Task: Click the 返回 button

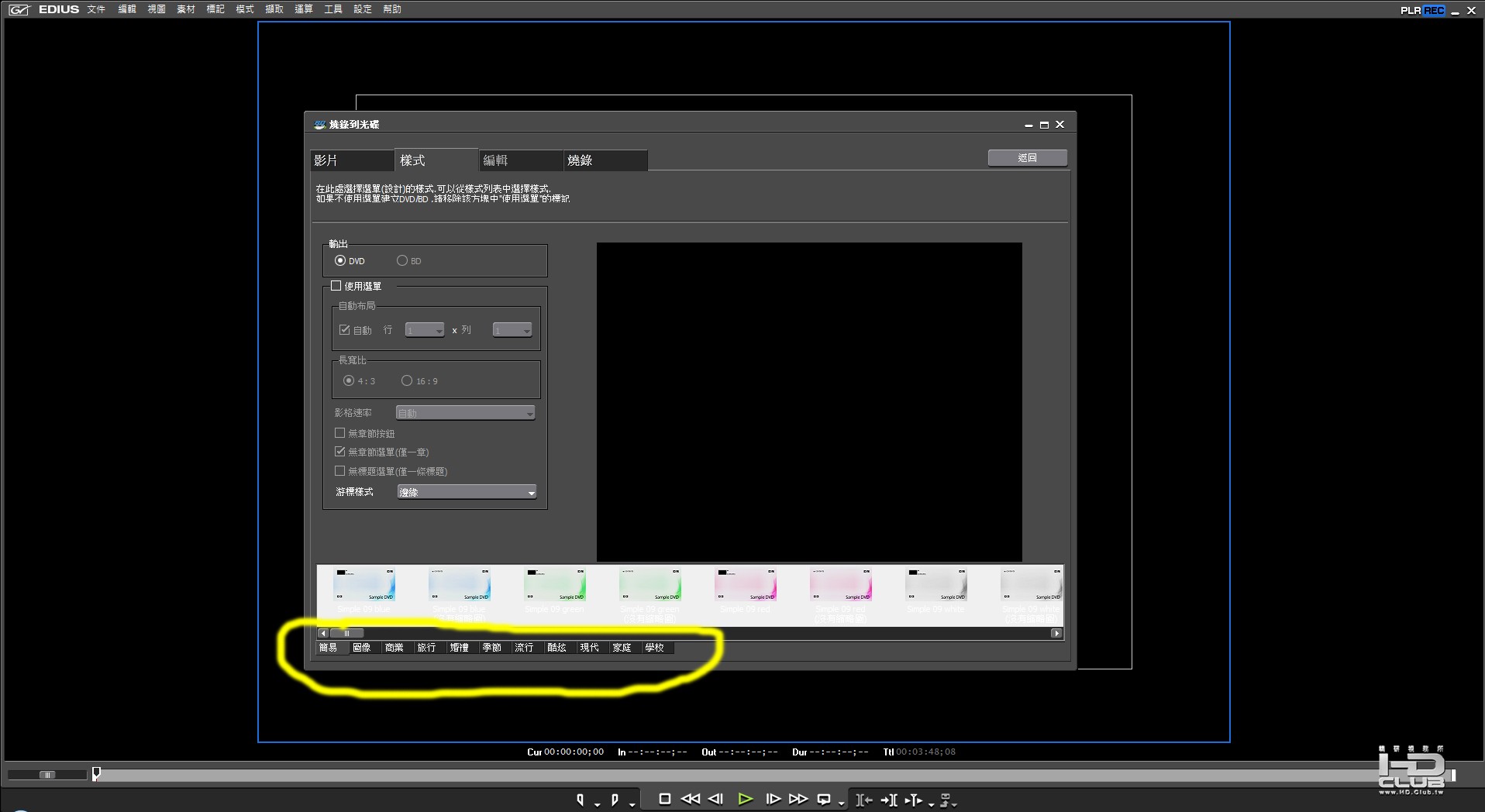Action: (1028, 158)
